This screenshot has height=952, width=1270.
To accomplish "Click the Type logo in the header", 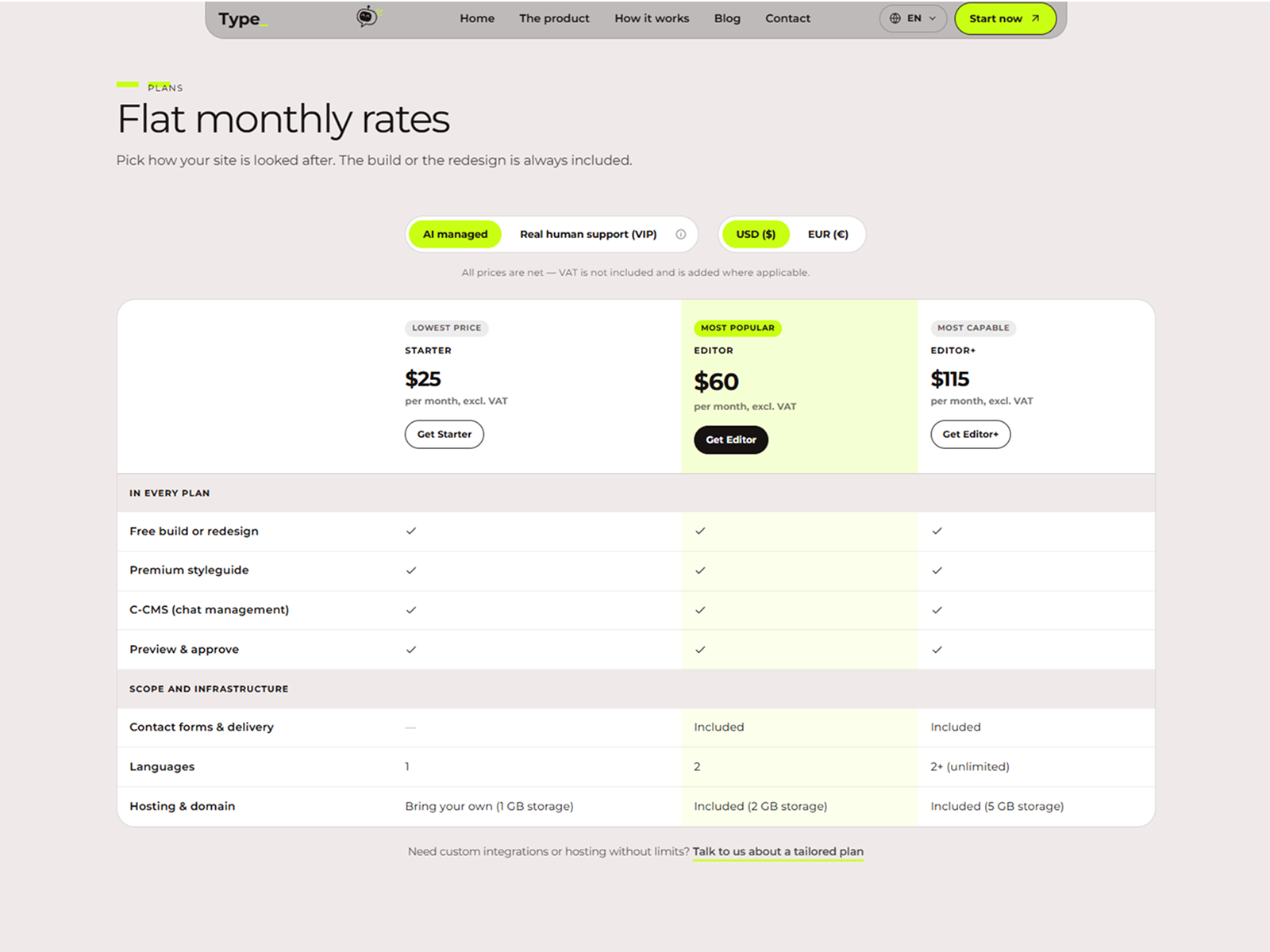I will 243,19.
